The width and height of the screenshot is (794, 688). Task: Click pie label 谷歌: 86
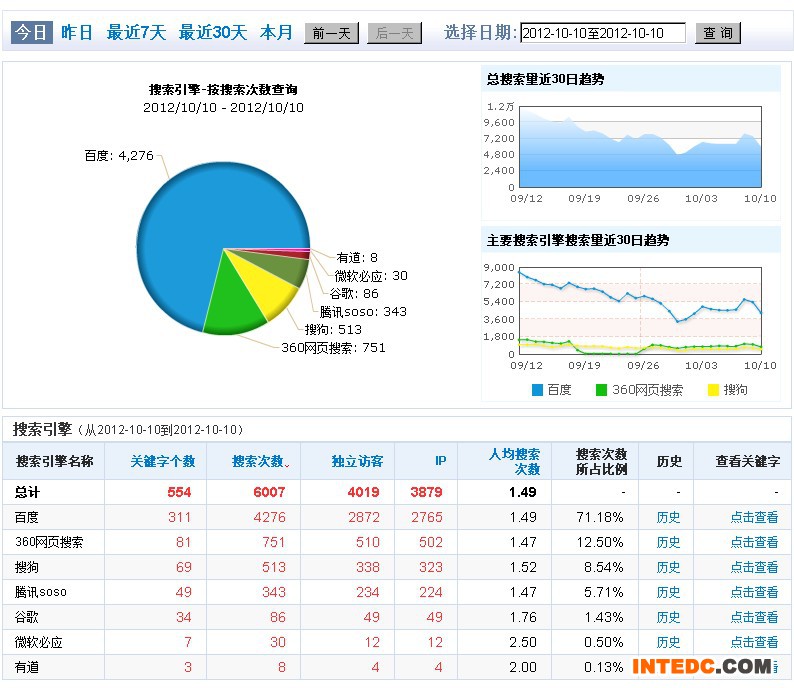click(x=354, y=294)
